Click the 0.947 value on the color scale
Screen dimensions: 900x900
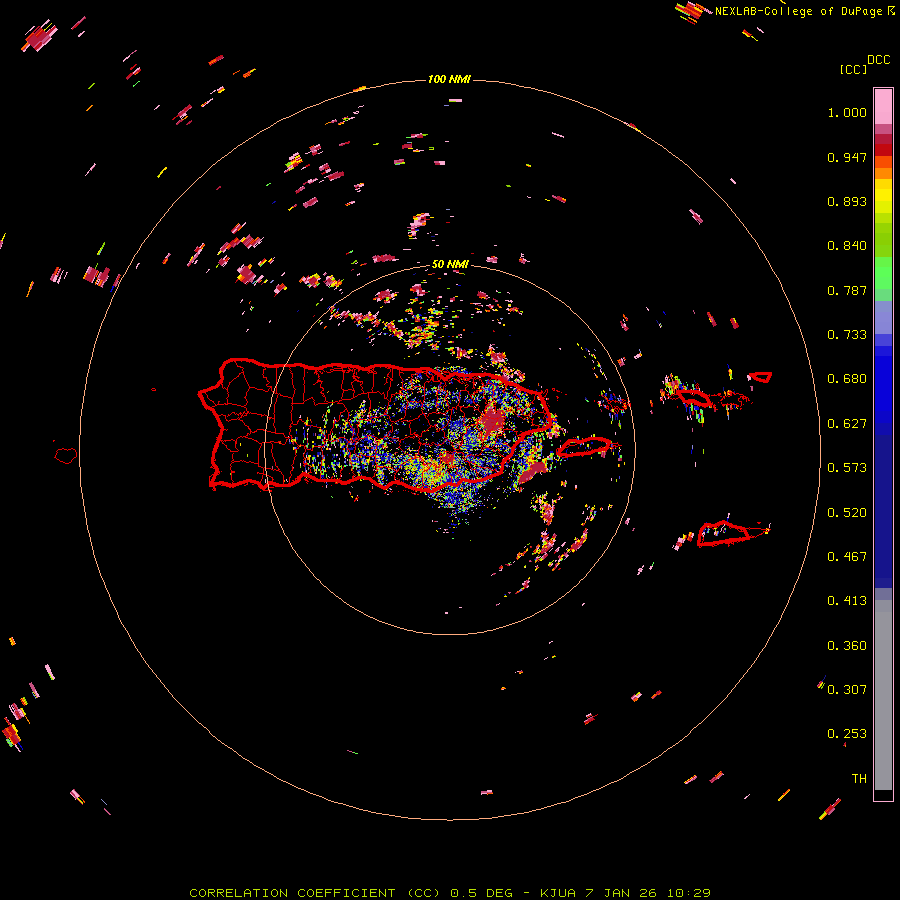click(x=847, y=157)
